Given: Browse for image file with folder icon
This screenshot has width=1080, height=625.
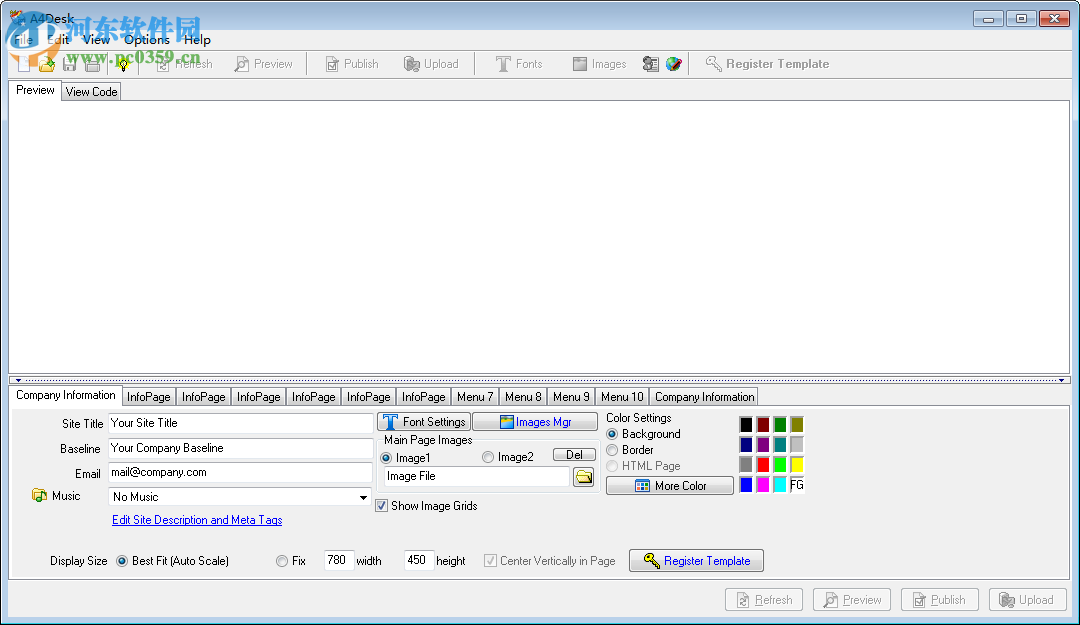Looking at the screenshot, I should click(x=583, y=477).
